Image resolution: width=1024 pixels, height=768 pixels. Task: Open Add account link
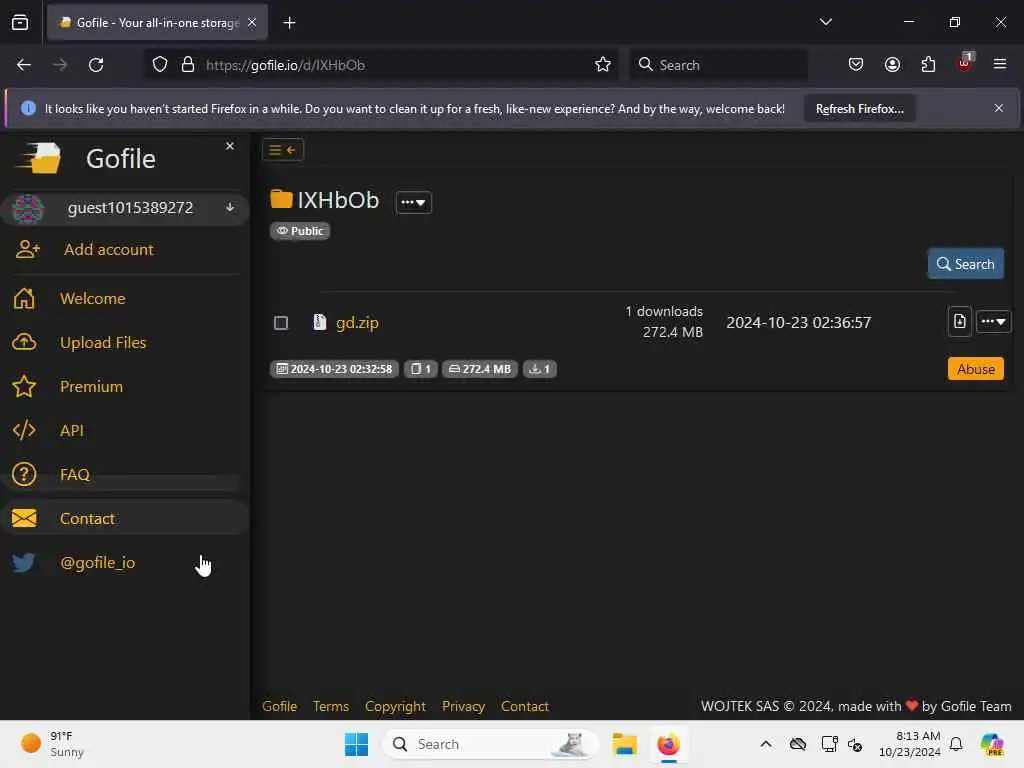(x=108, y=249)
